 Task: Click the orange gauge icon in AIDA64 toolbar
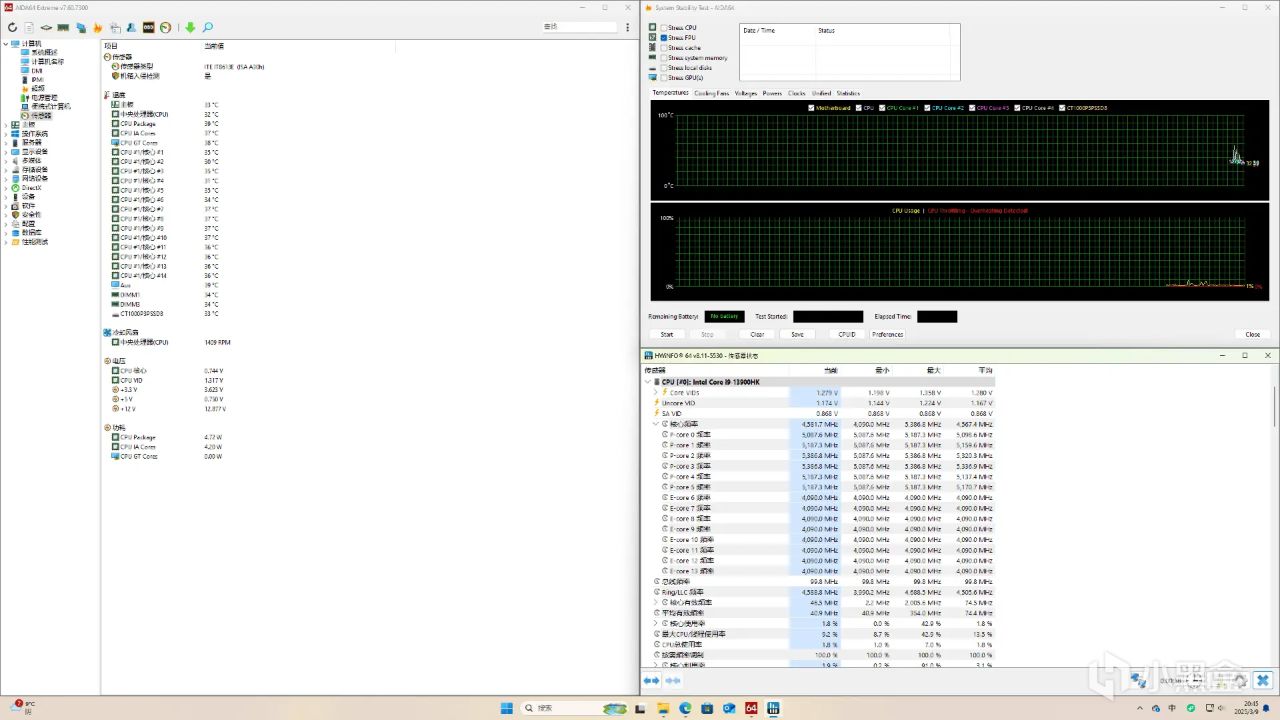coord(166,27)
